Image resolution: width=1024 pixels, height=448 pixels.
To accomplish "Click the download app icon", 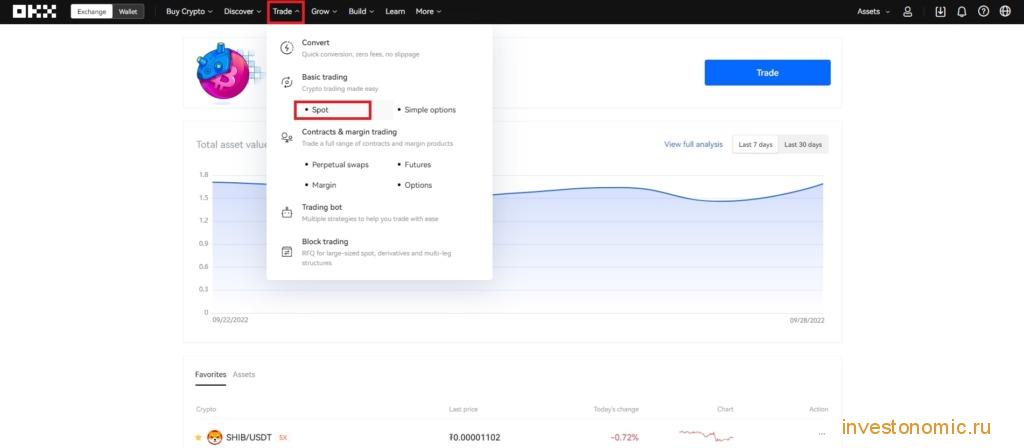I will tap(940, 11).
